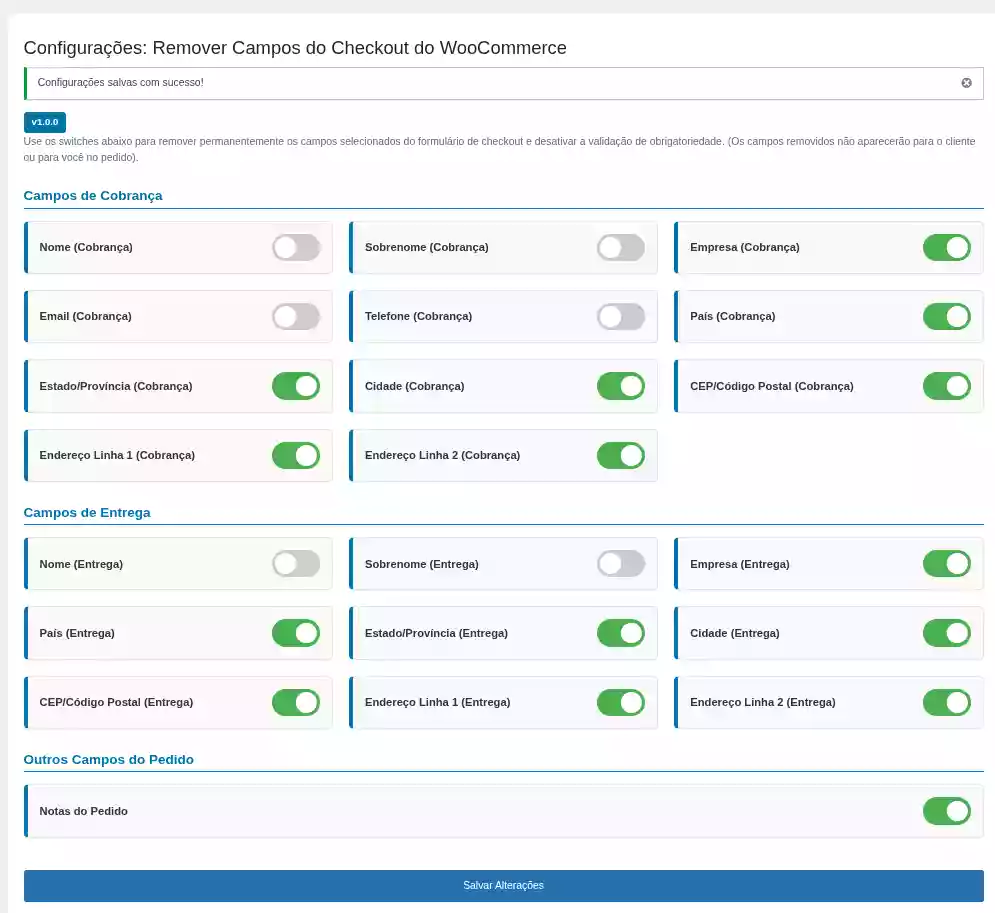This screenshot has width=995, height=913.
Task: Turn off Endereço Linha 1 (Cobrança)
Action: (296, 456)
